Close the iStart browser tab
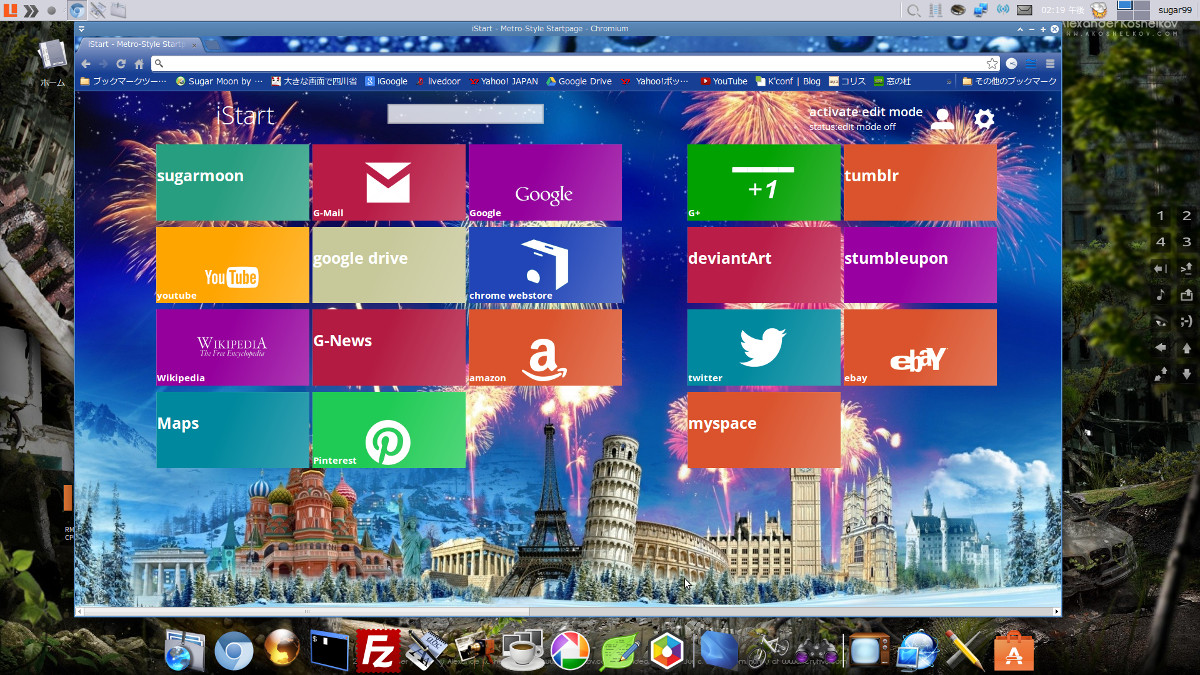 click(x=195, y=44)
